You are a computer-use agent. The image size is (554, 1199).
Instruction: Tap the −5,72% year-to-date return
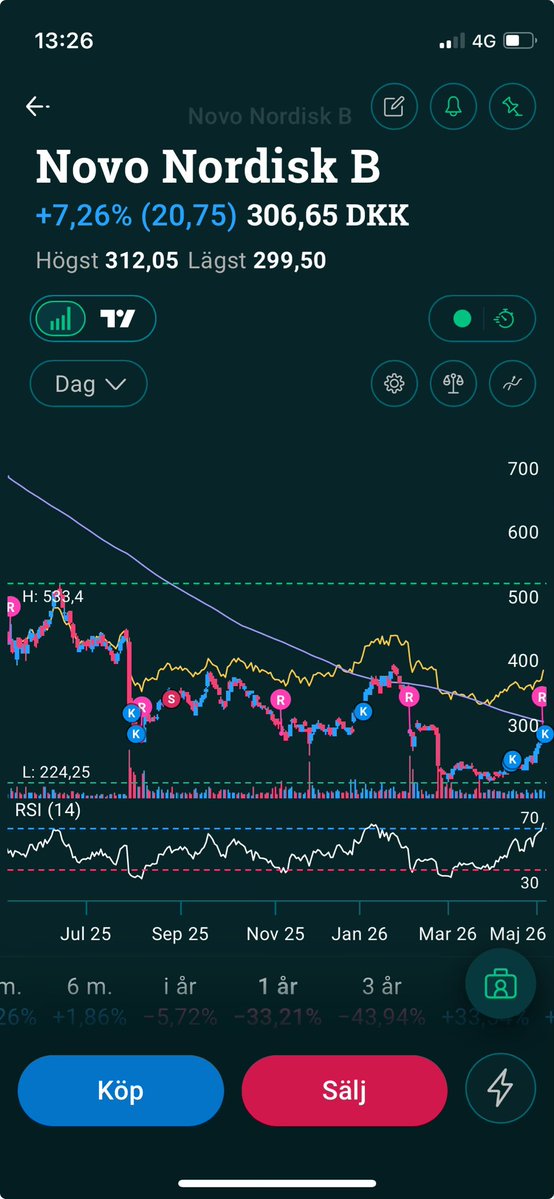(x=181, y=1017)
